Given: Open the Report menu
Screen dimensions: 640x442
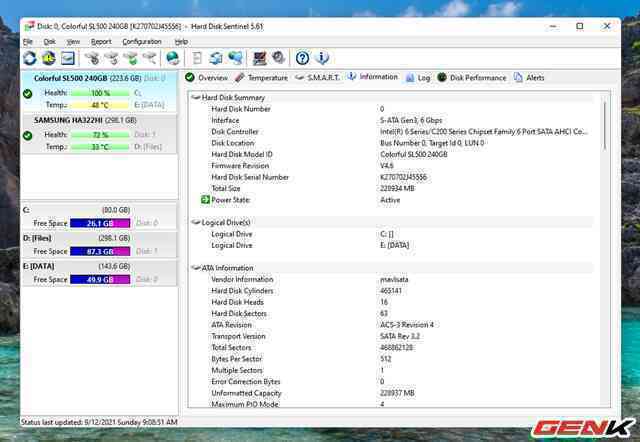Looking at the screenshot, I should tap(101, 42).
